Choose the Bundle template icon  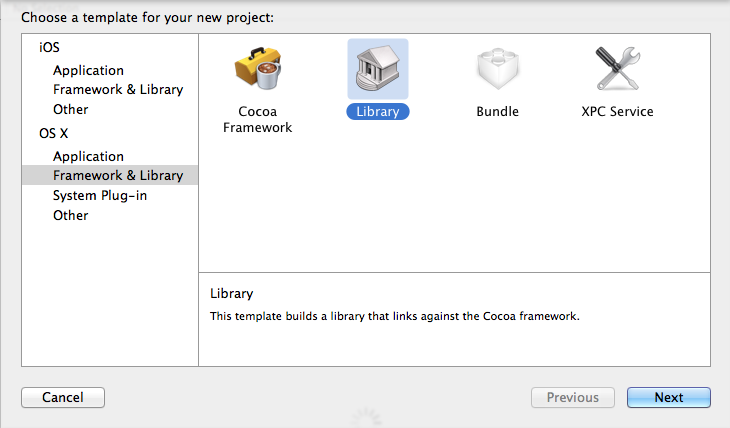pos(497,68)
